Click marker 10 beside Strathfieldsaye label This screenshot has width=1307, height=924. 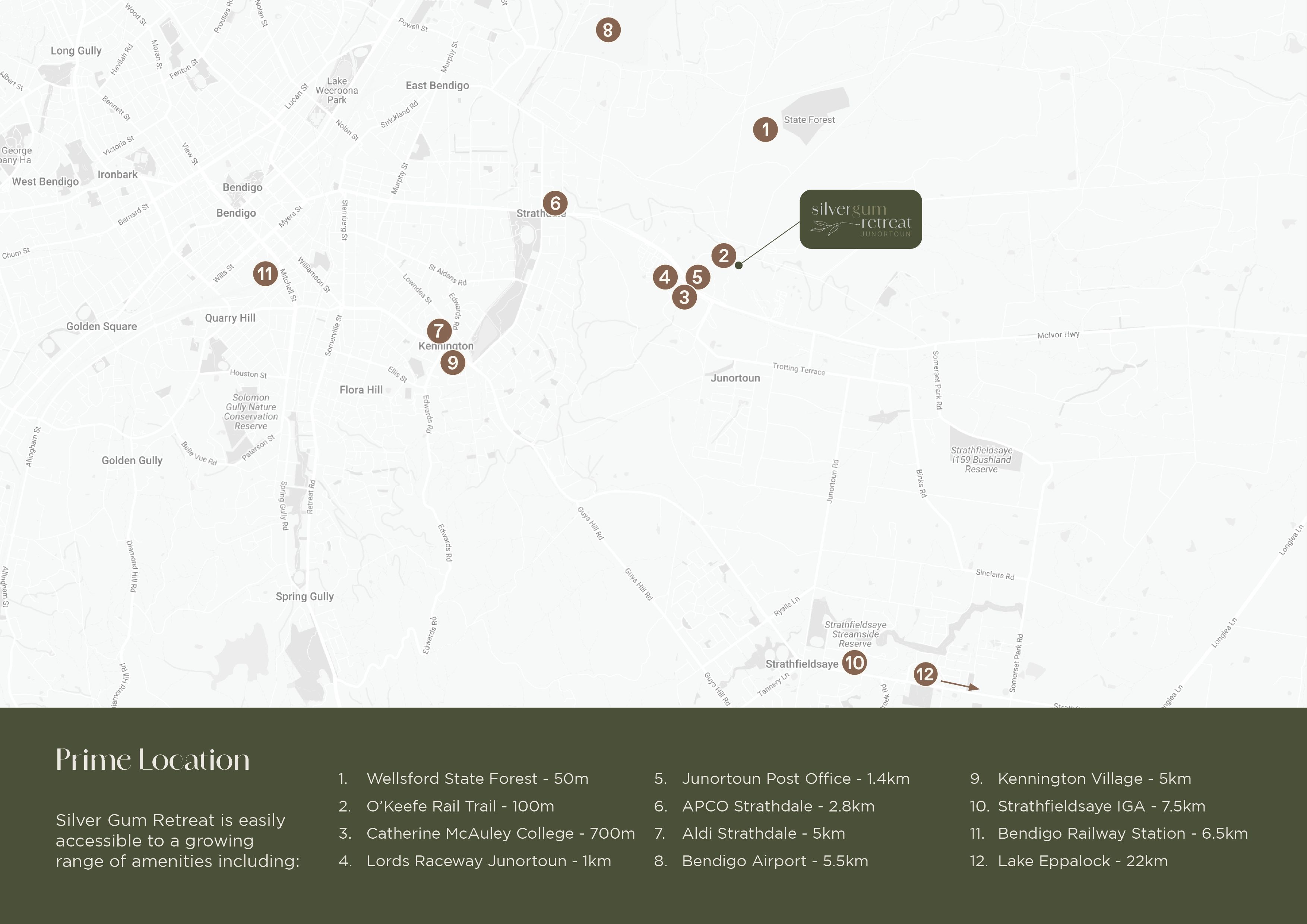click(x=854, y=663)
